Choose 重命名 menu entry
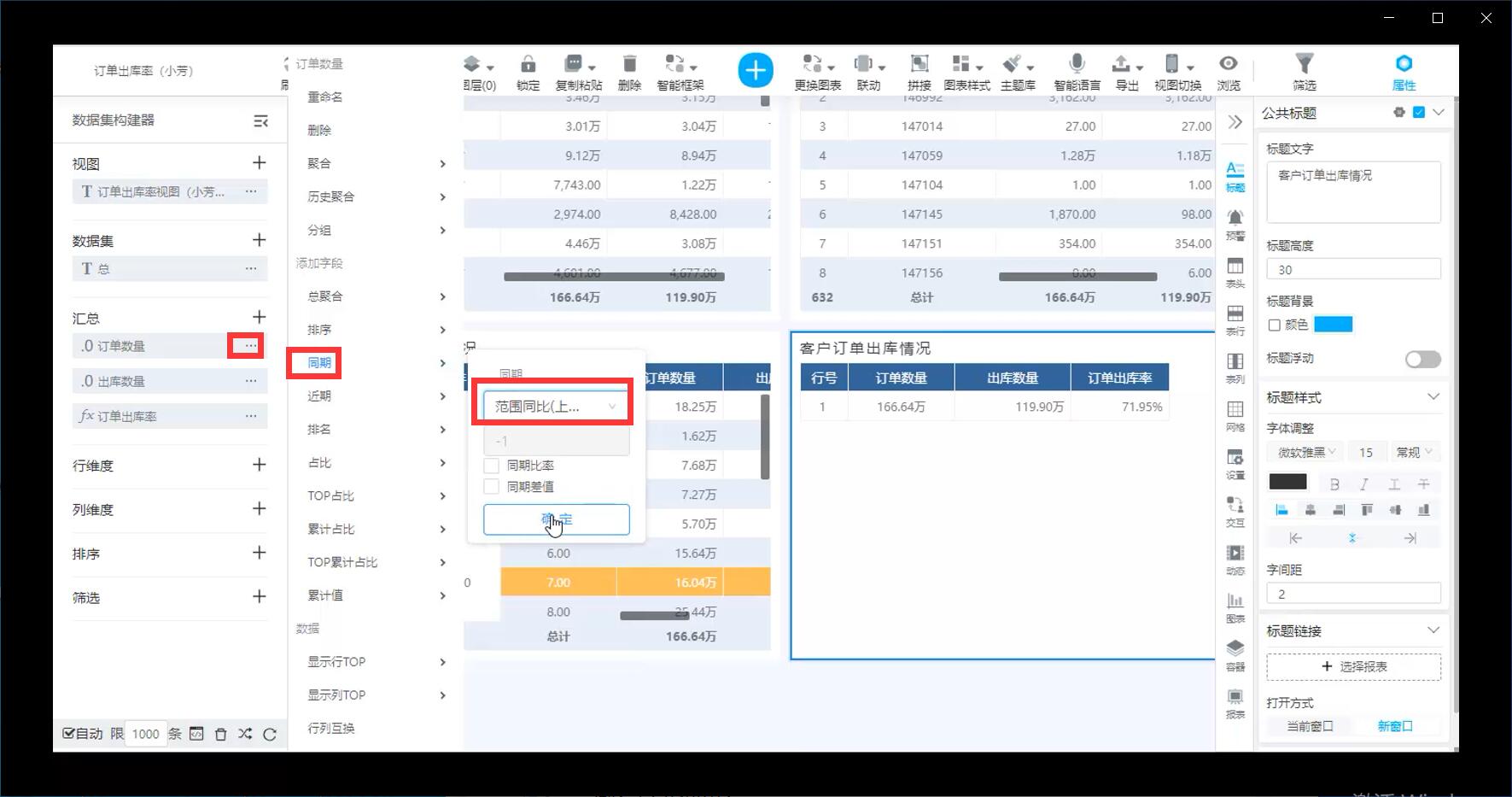The image size is (1512, 797). click(x=325, y=97)
